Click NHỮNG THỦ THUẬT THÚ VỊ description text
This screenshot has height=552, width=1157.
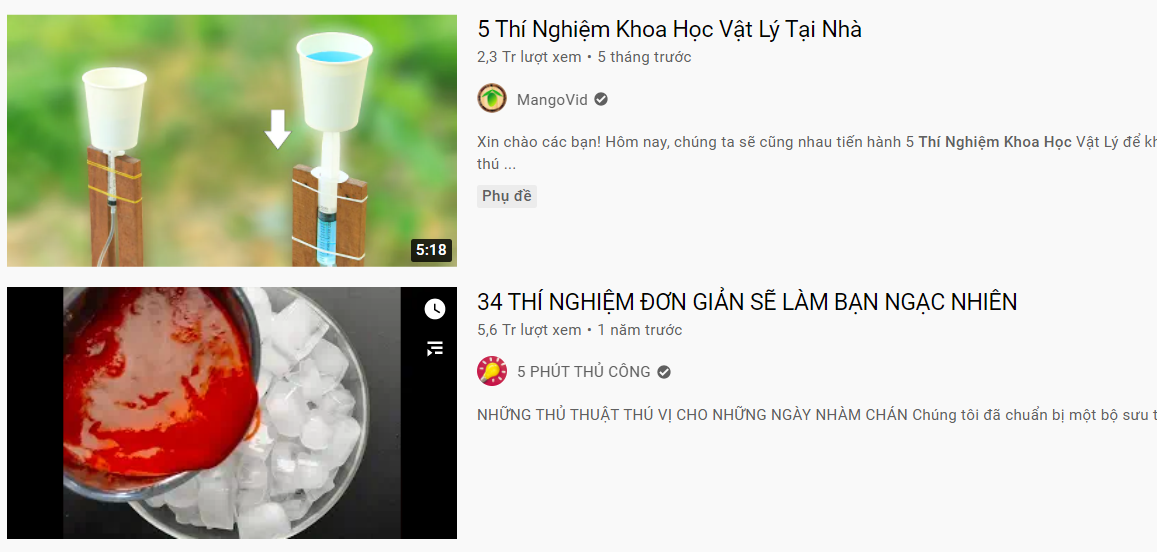[x=817, y=415]
